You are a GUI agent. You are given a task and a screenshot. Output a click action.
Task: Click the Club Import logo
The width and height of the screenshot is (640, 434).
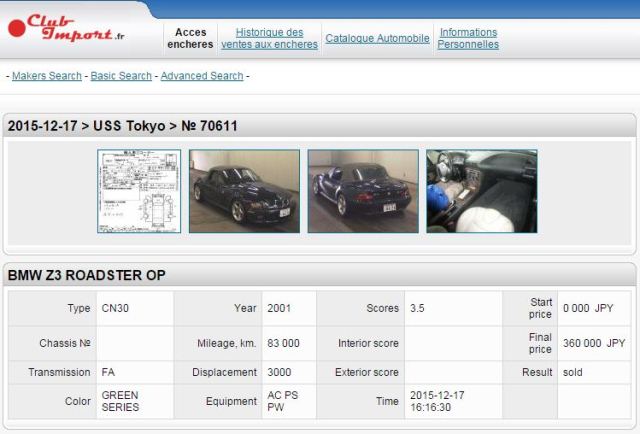pos(66,28)
